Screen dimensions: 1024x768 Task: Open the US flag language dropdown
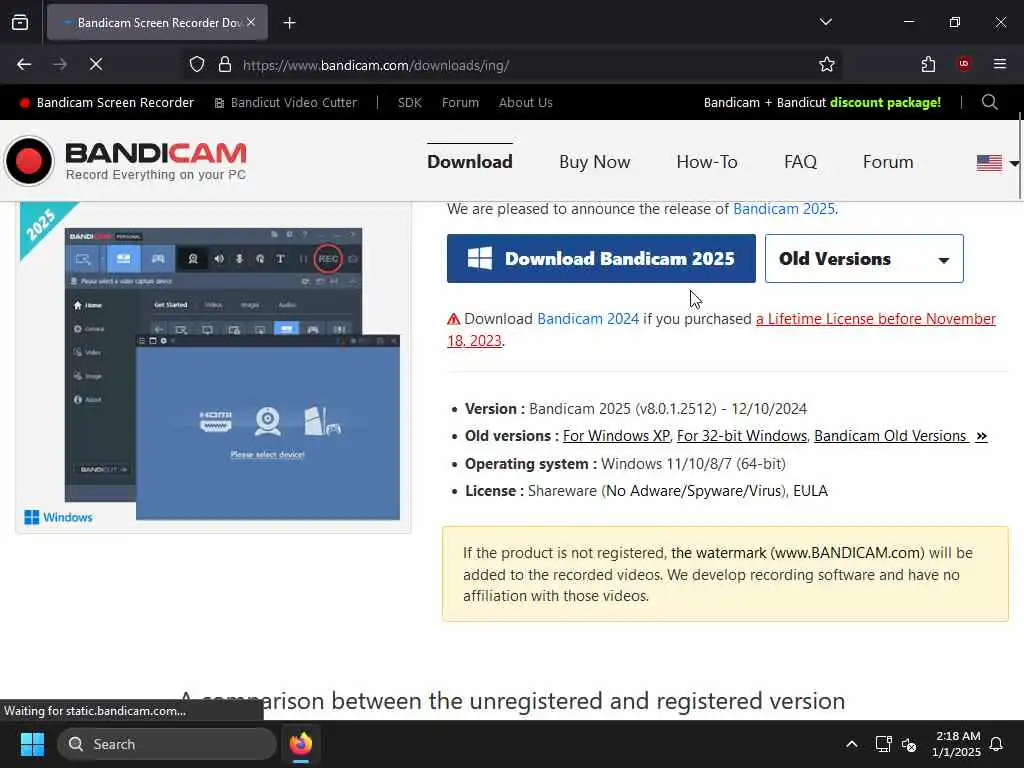point(997,163)
